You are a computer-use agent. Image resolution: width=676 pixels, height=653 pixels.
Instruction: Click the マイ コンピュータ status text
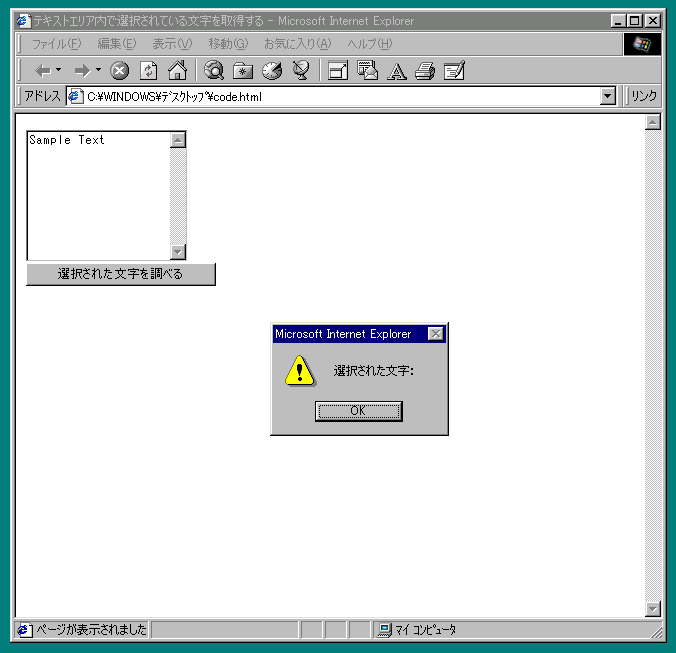[426, 630]
